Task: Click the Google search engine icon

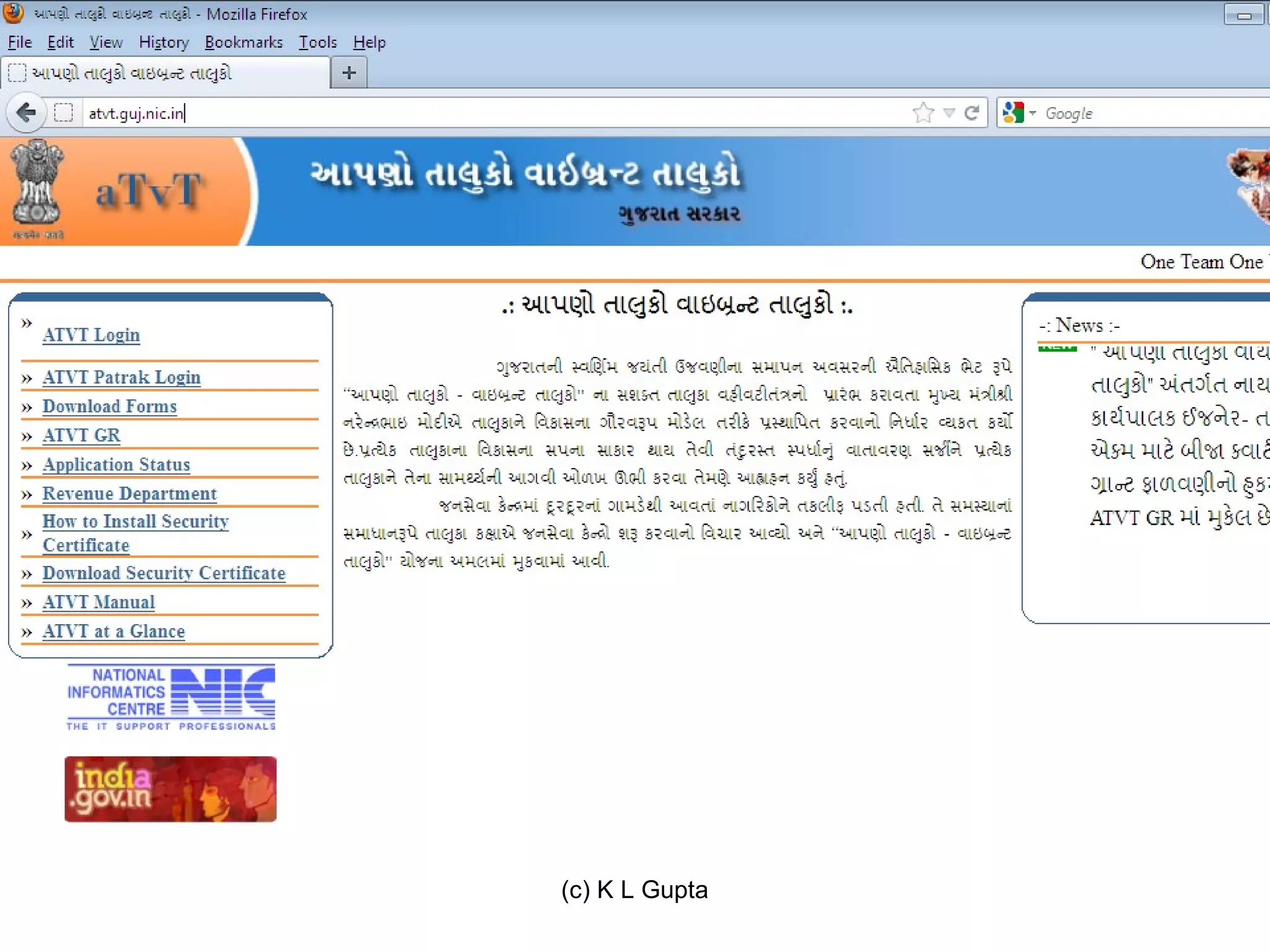Action: coord(1013,113)
